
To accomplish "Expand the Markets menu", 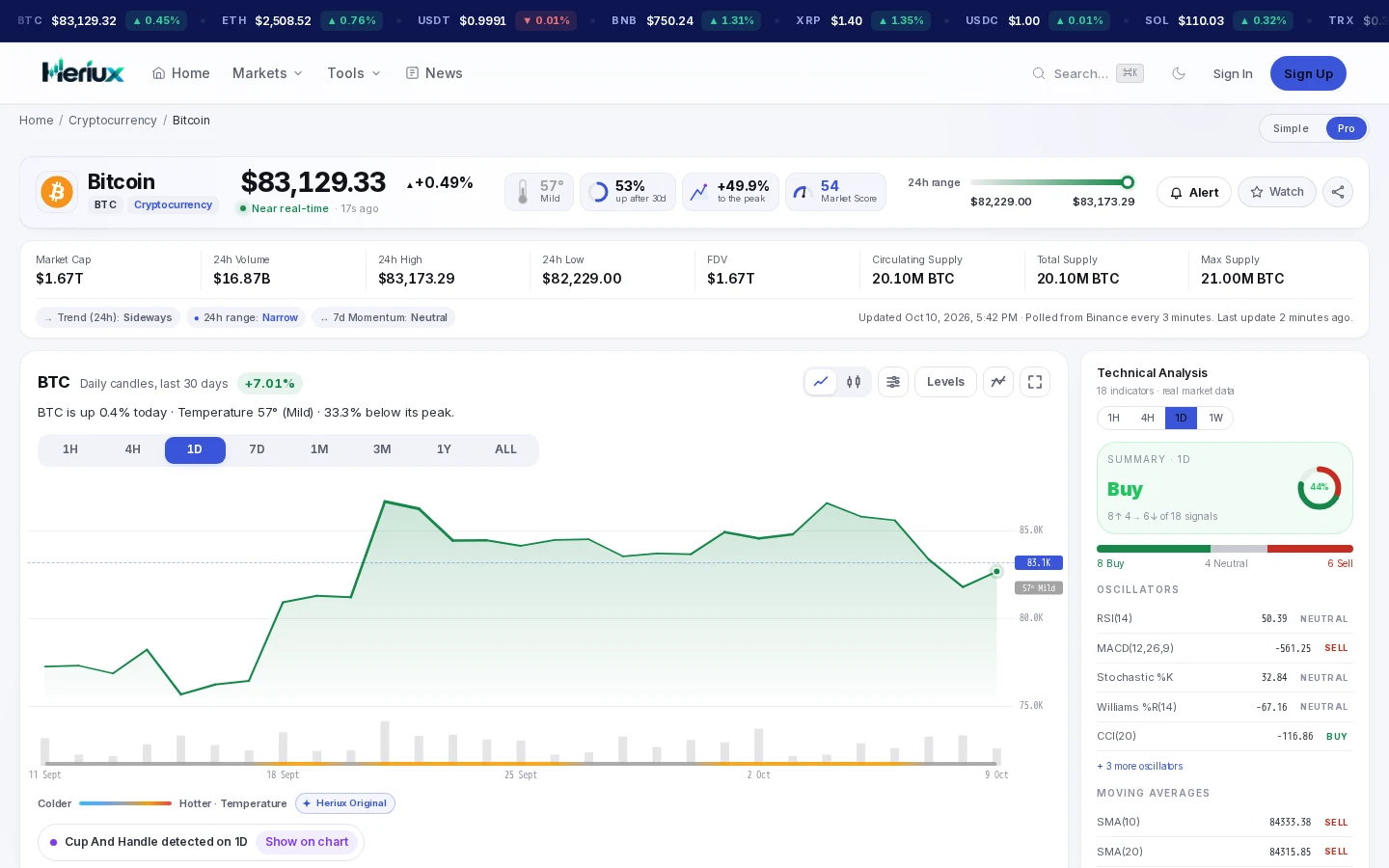I will (267, 73).
